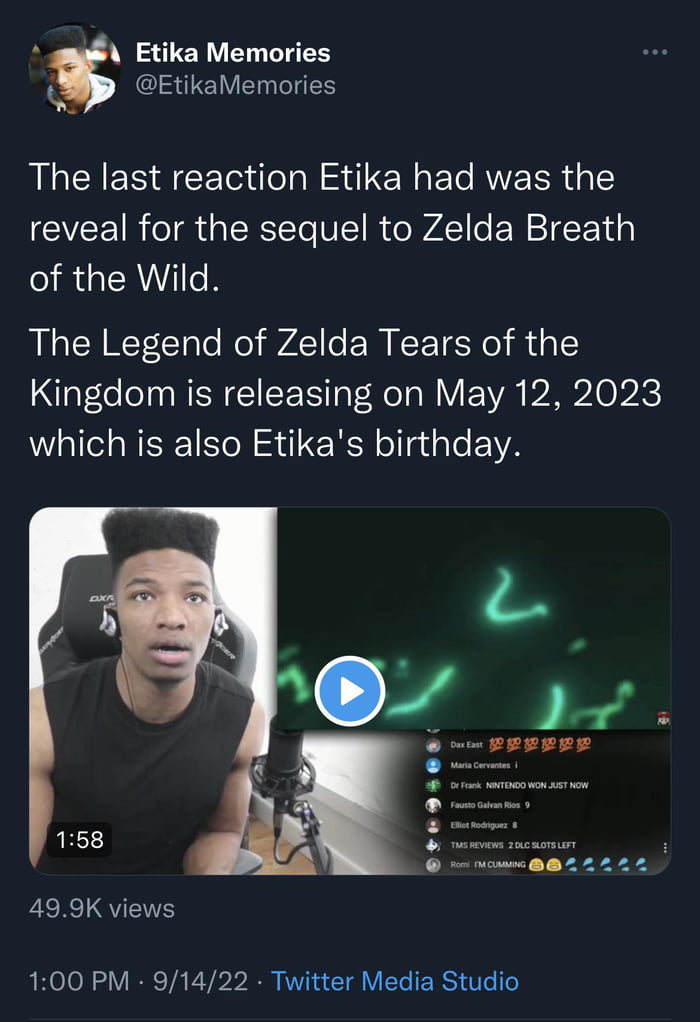The width and height of the screenshot is (700, 1022).
Task: Click Fausto Galvan Rios' avatar
Action: (434, 805)
